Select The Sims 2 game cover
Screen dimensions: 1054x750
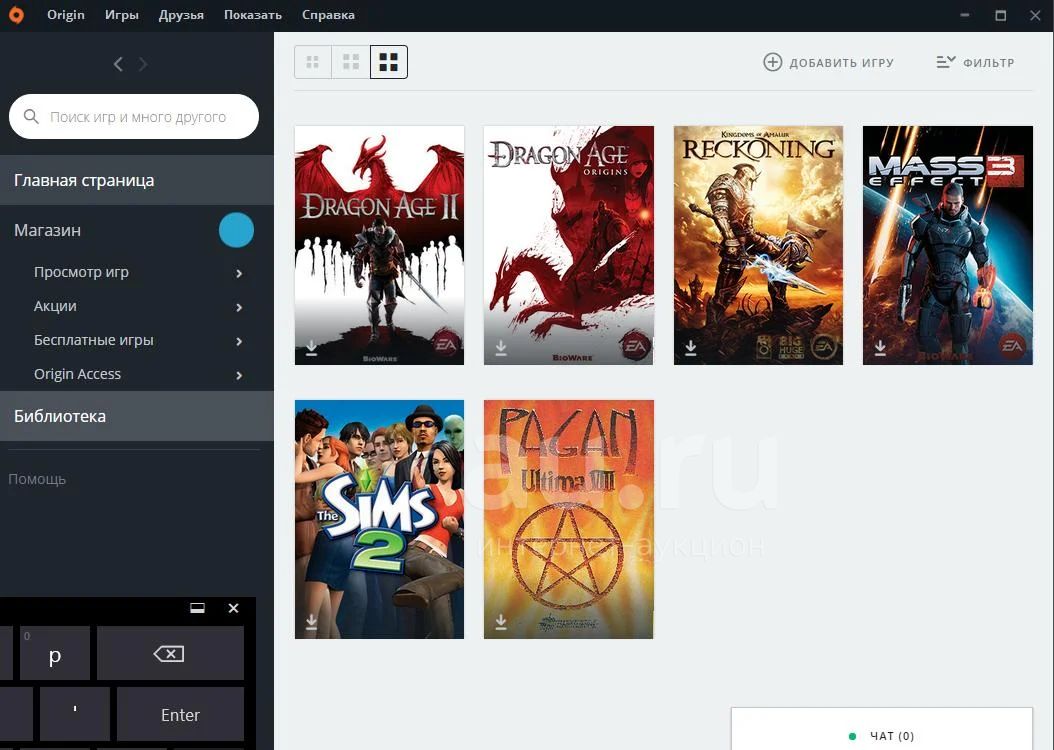pyautogui.click(x=379, y=519)
